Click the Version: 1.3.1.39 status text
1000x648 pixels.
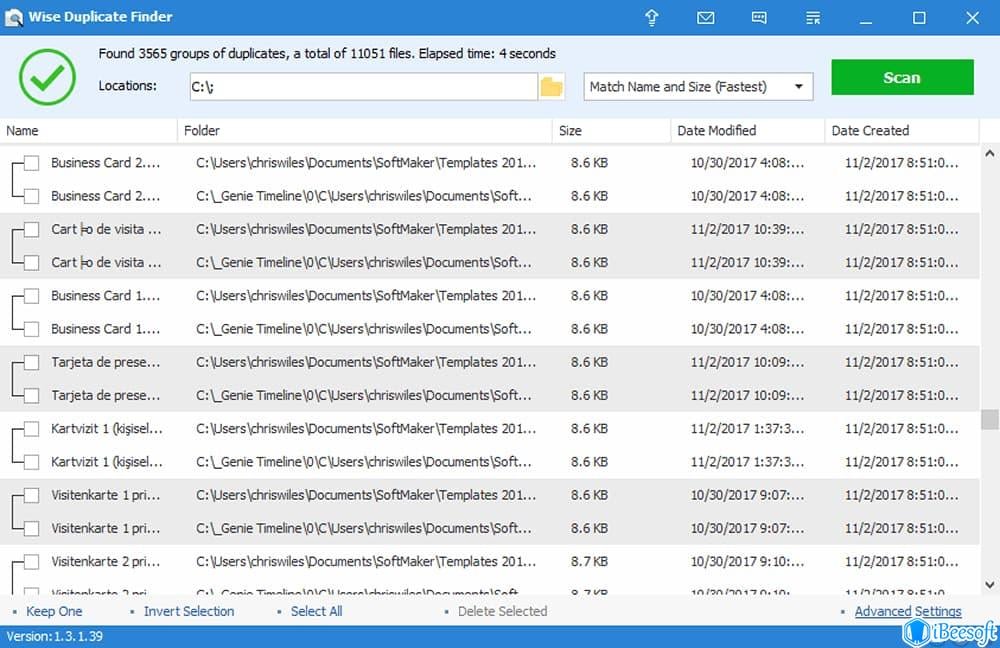(55, 636)
